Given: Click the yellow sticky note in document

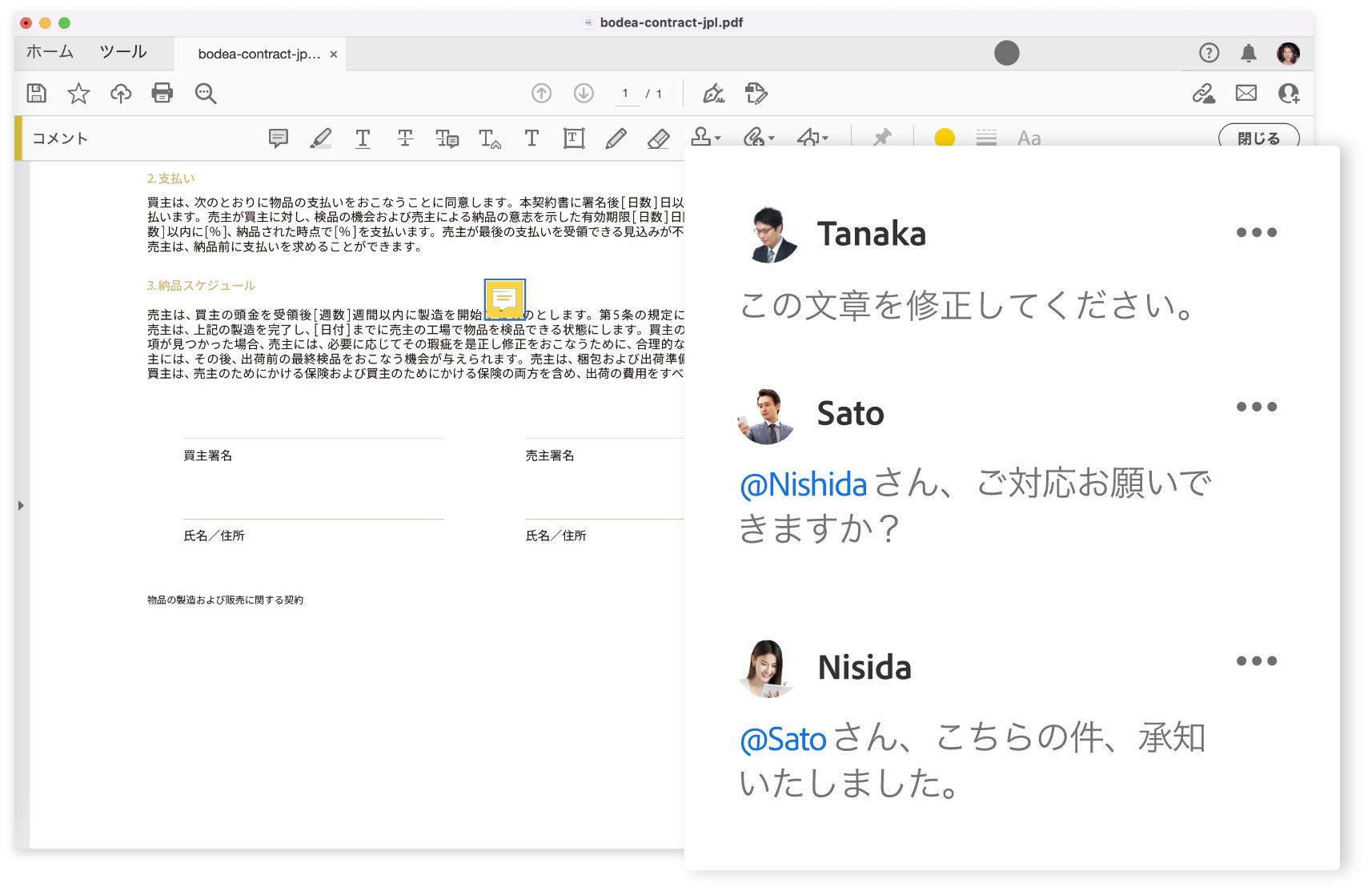Looking at the screenshot, I should [x=504, y=299].
